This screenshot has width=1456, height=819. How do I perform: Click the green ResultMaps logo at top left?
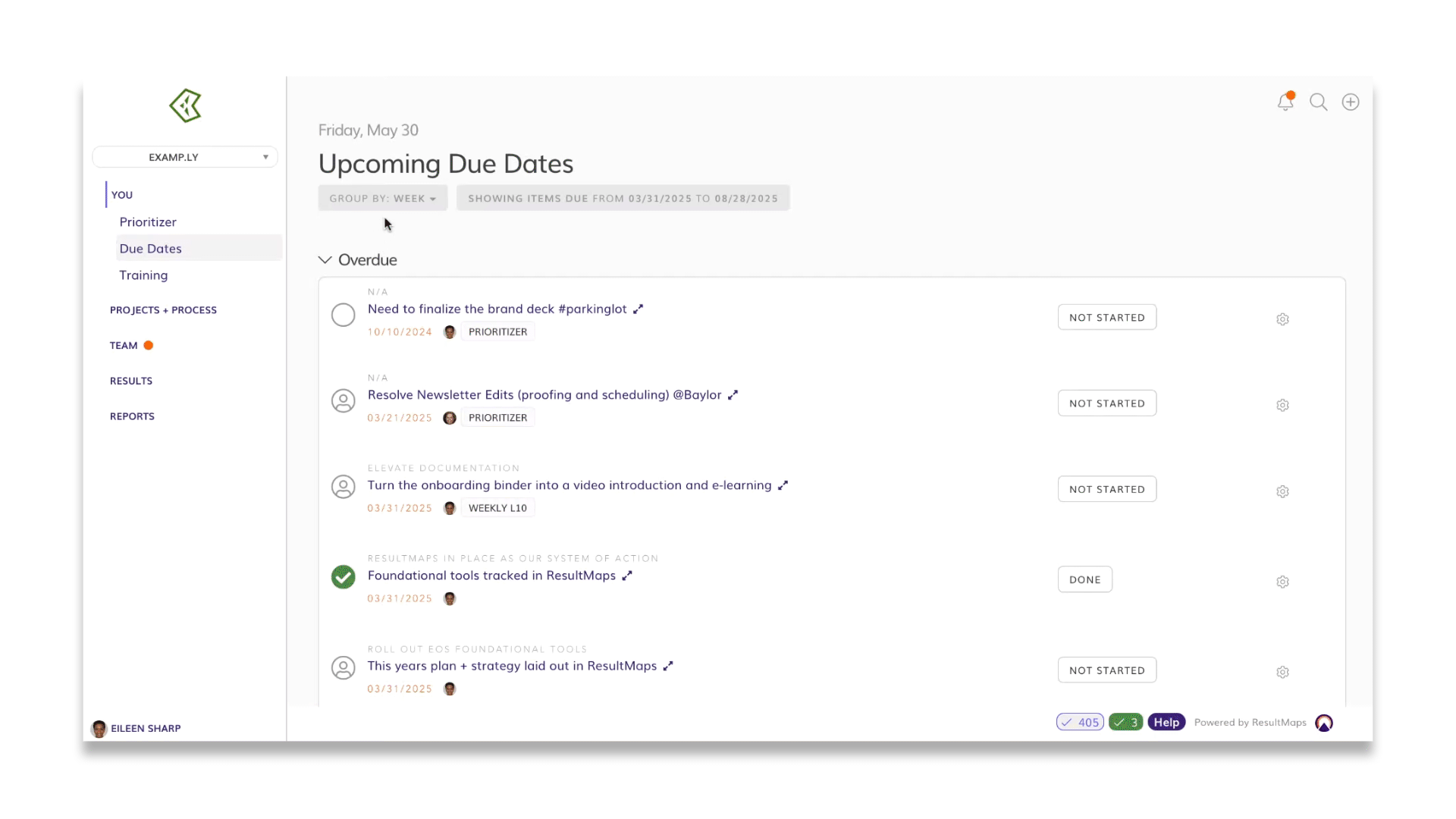click(185, 105)
